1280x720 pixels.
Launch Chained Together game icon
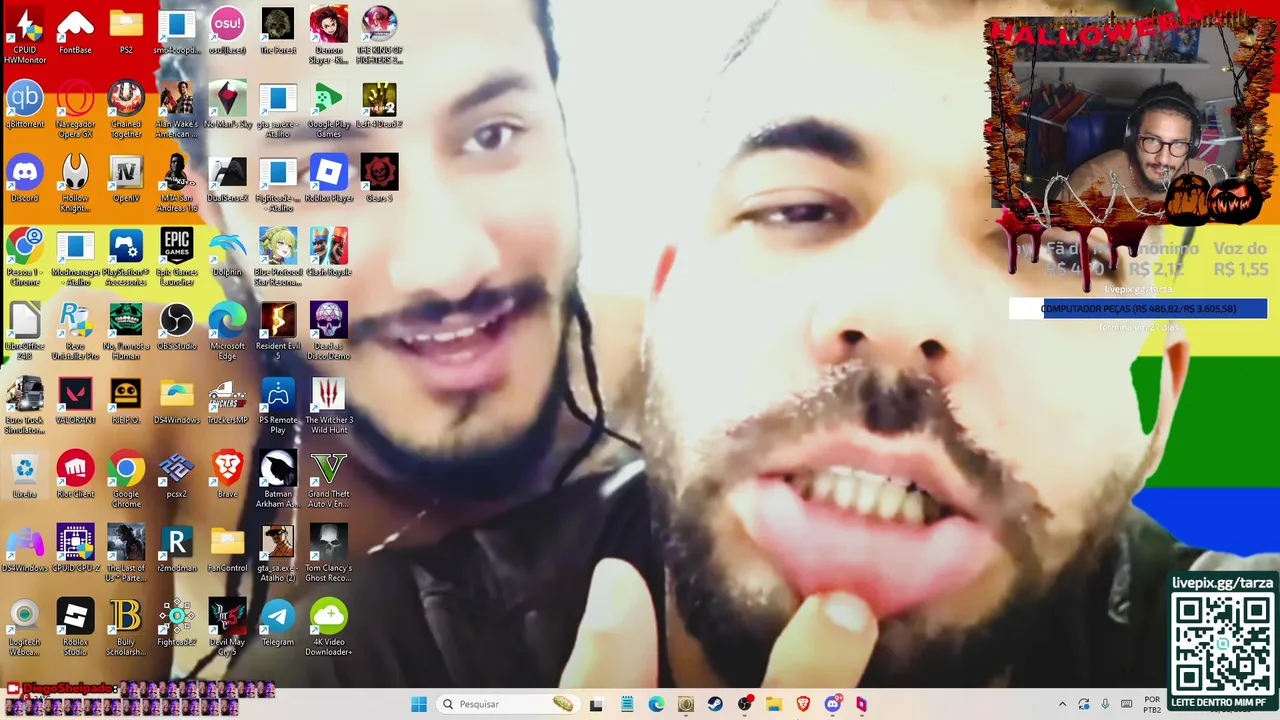coord(126,109)
